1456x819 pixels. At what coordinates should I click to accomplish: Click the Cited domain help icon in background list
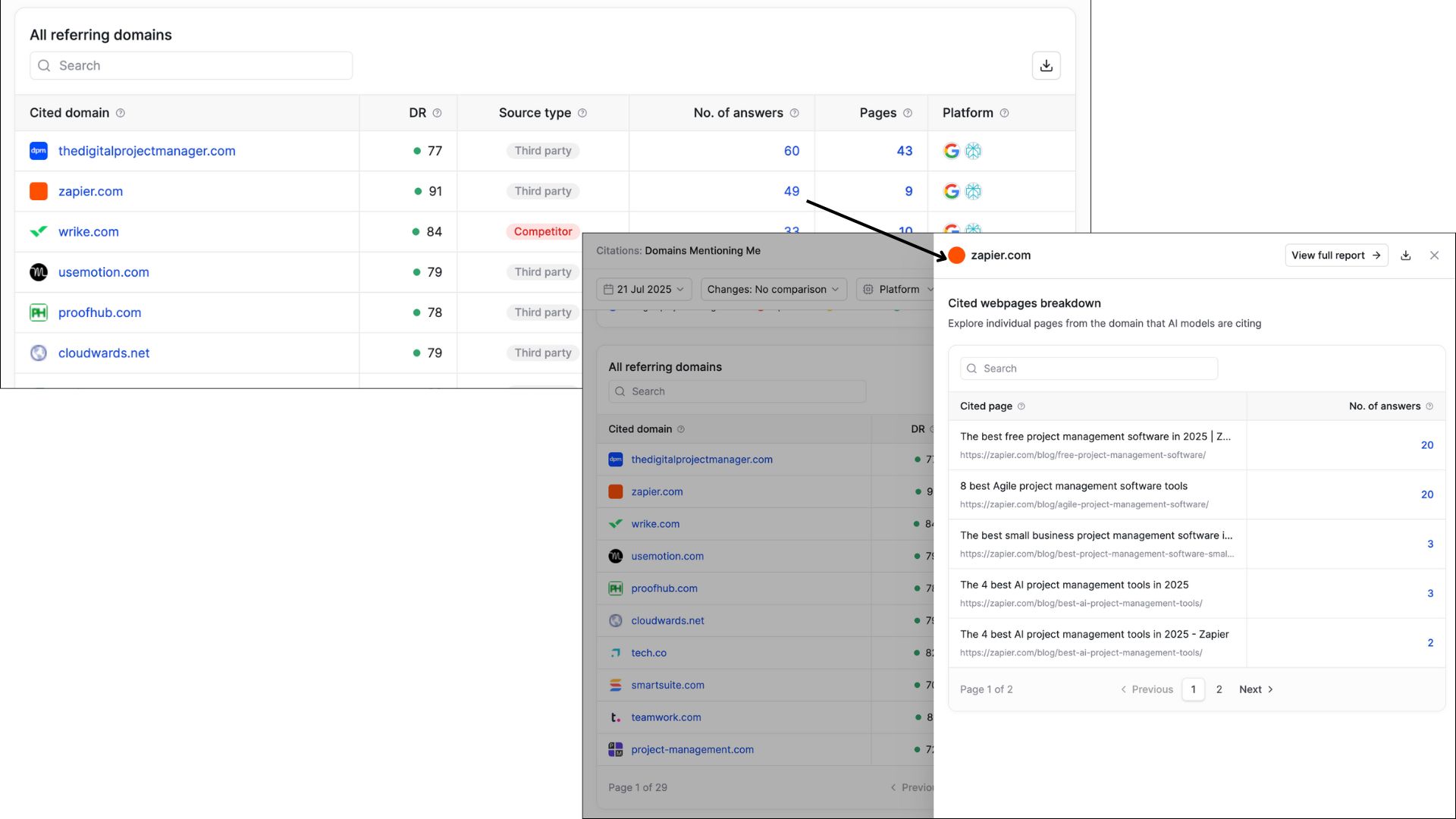click(681, 429)
